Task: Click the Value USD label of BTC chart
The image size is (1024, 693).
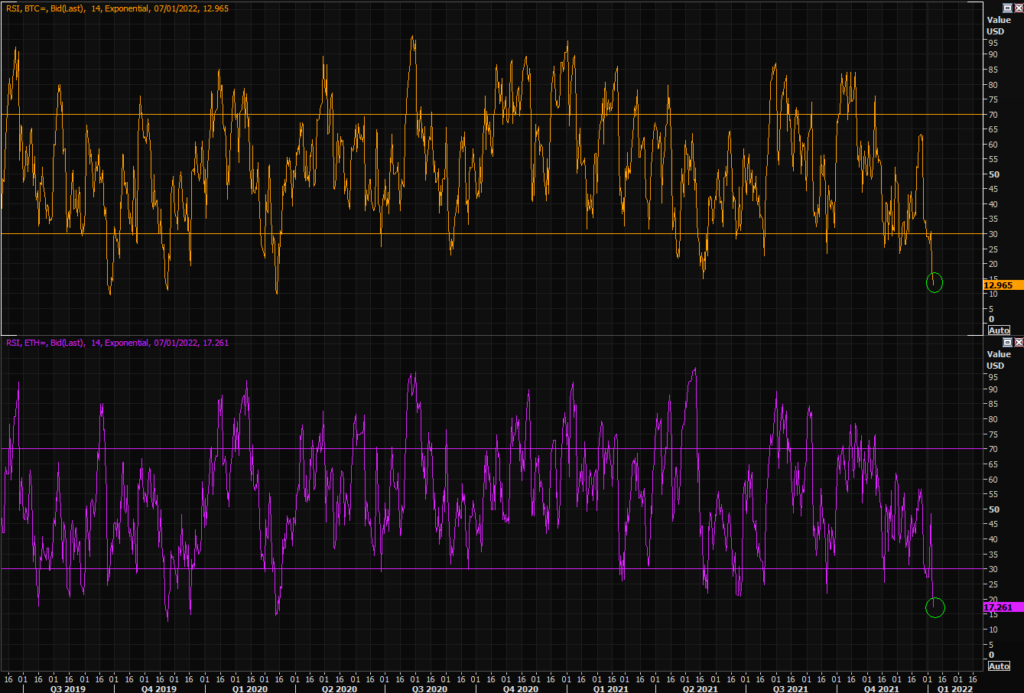Action: [x=999, y=24]
